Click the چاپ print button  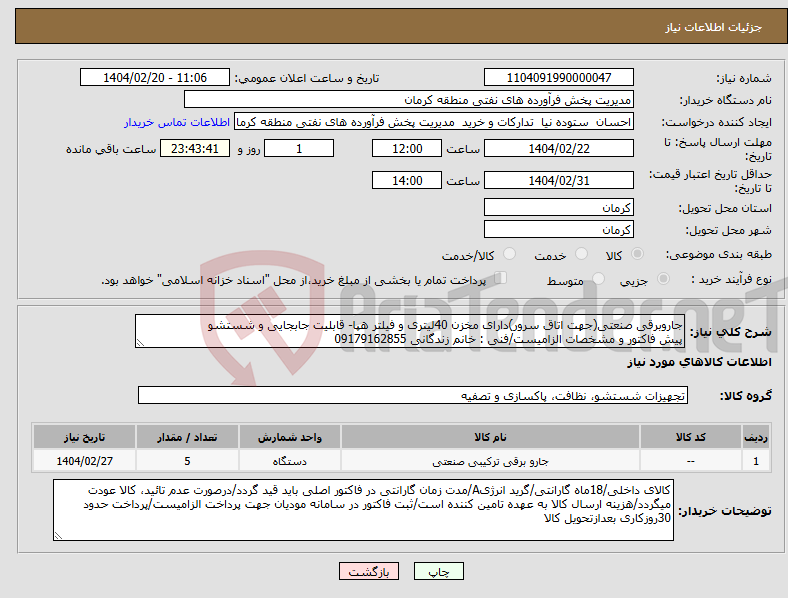[x=438, y=571]
